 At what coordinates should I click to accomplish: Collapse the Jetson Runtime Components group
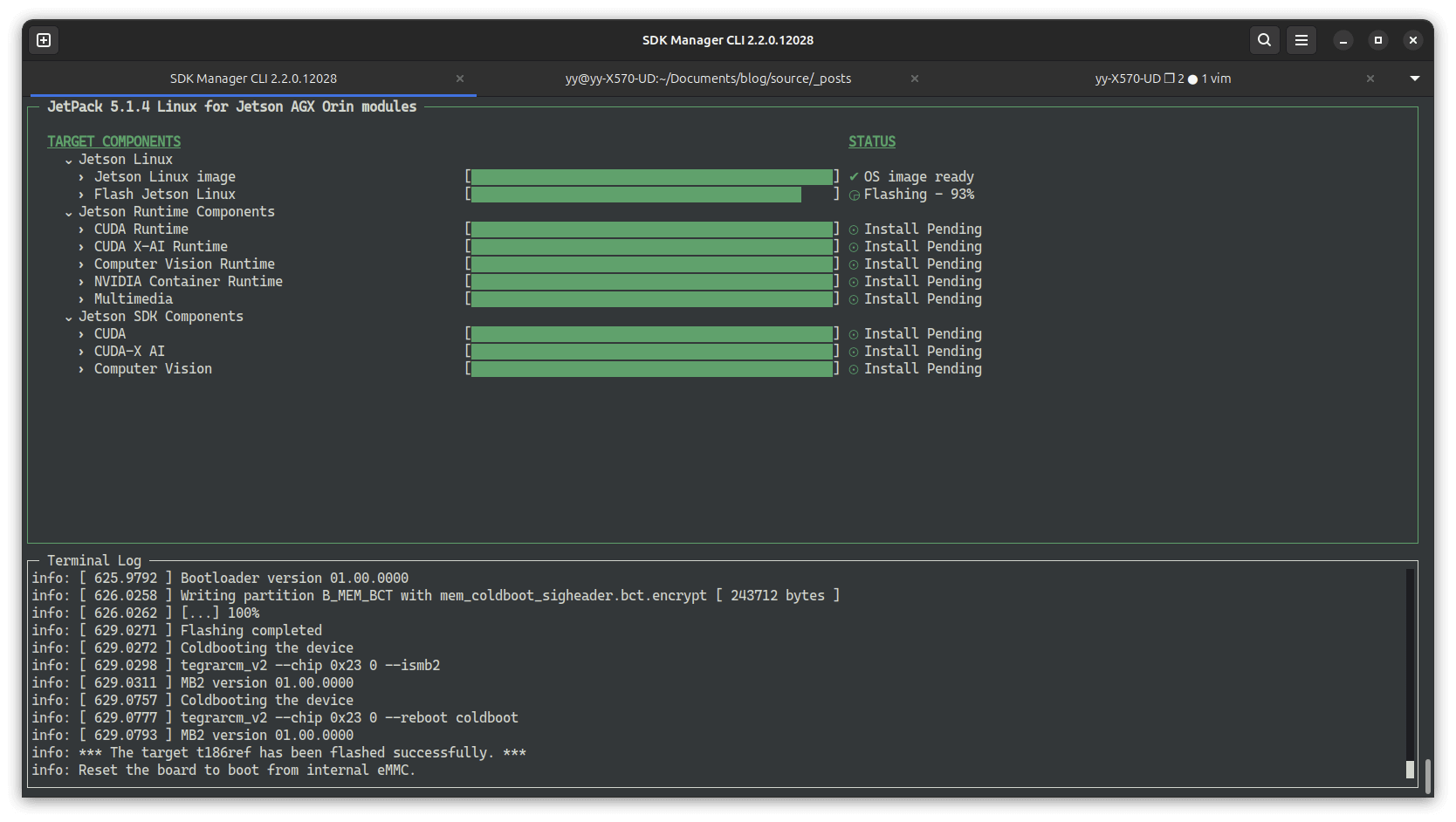(69, 213)
